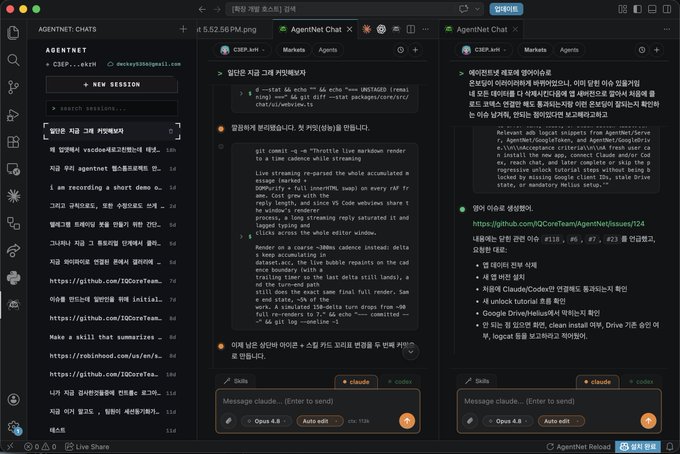Open the Manage gear menu
This screenshot has width=680, height=454.
[x=13, y=427]
